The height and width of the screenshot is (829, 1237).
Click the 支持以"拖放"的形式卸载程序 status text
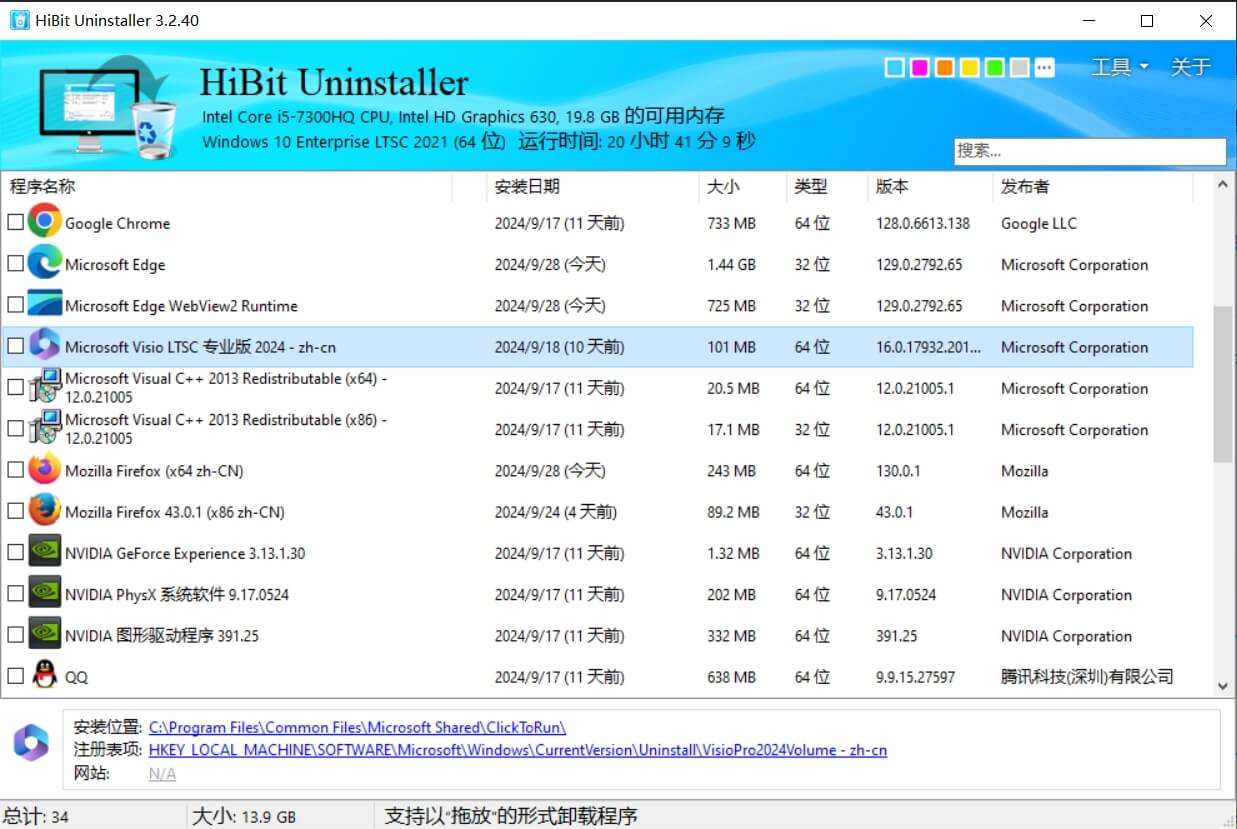pyautogui.click(x=511, y=816)
